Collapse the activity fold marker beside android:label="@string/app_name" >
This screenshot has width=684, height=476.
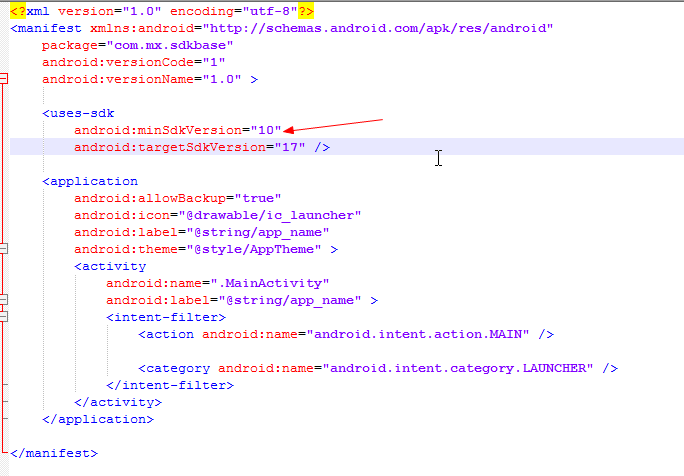3,300
